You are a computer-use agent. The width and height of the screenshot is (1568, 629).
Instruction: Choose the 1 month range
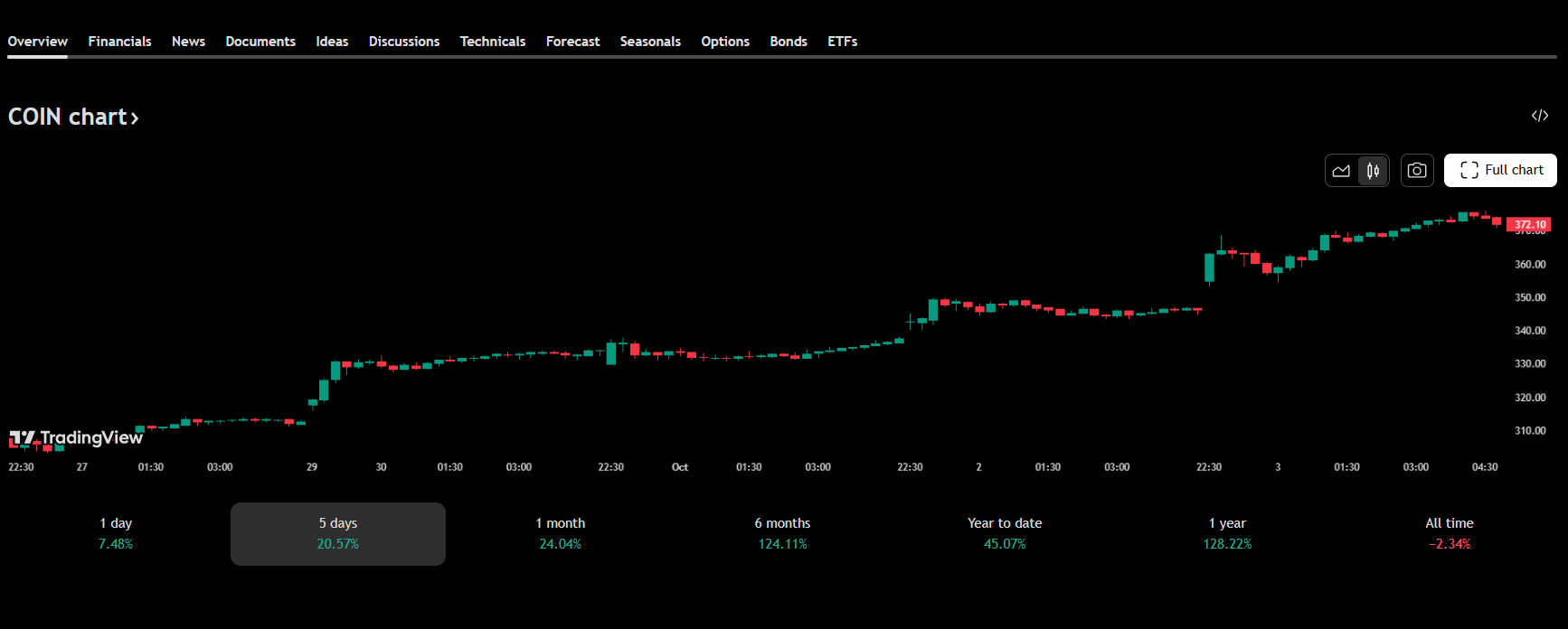560,533
